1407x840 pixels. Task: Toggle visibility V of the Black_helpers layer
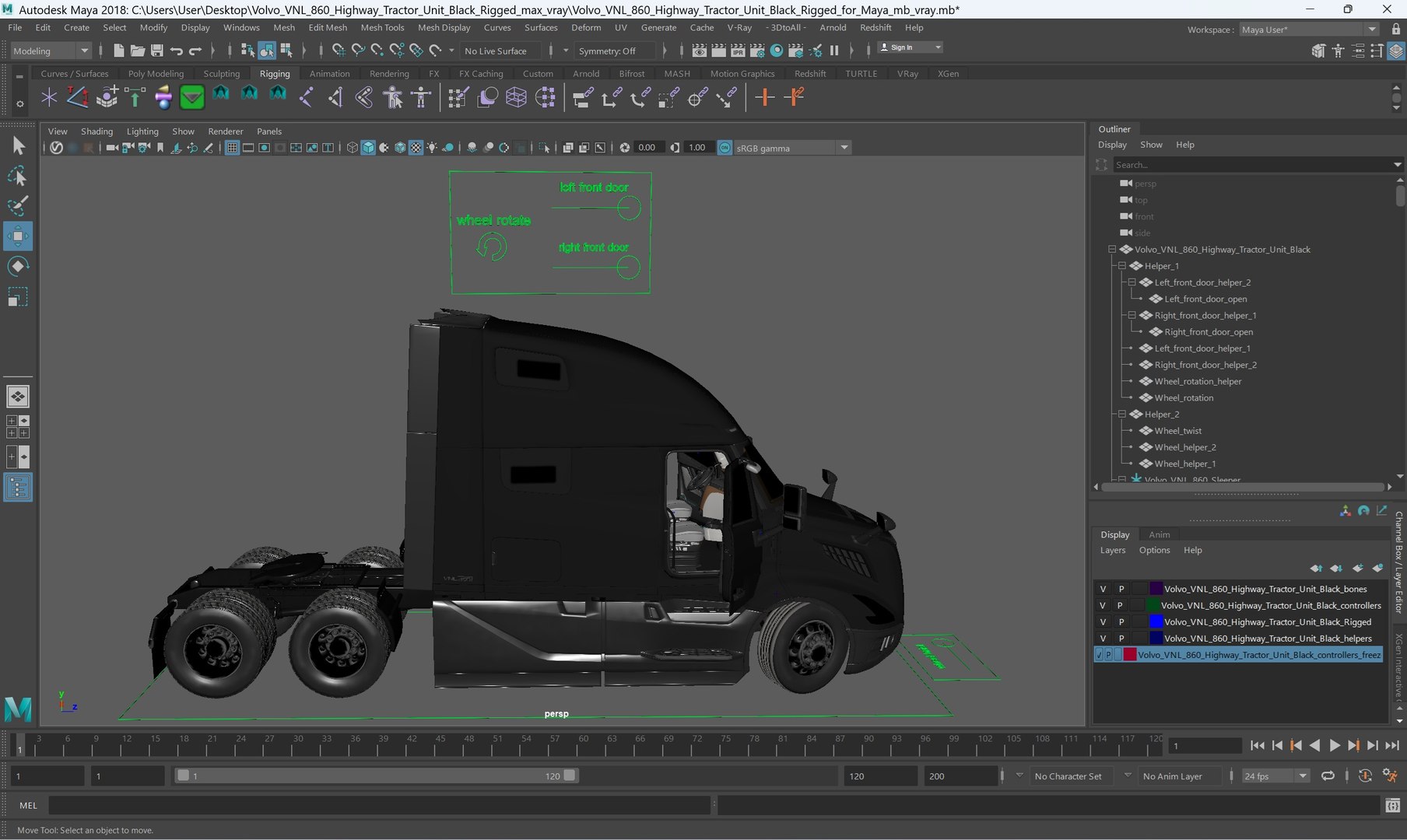click(x=1103, y=638)
